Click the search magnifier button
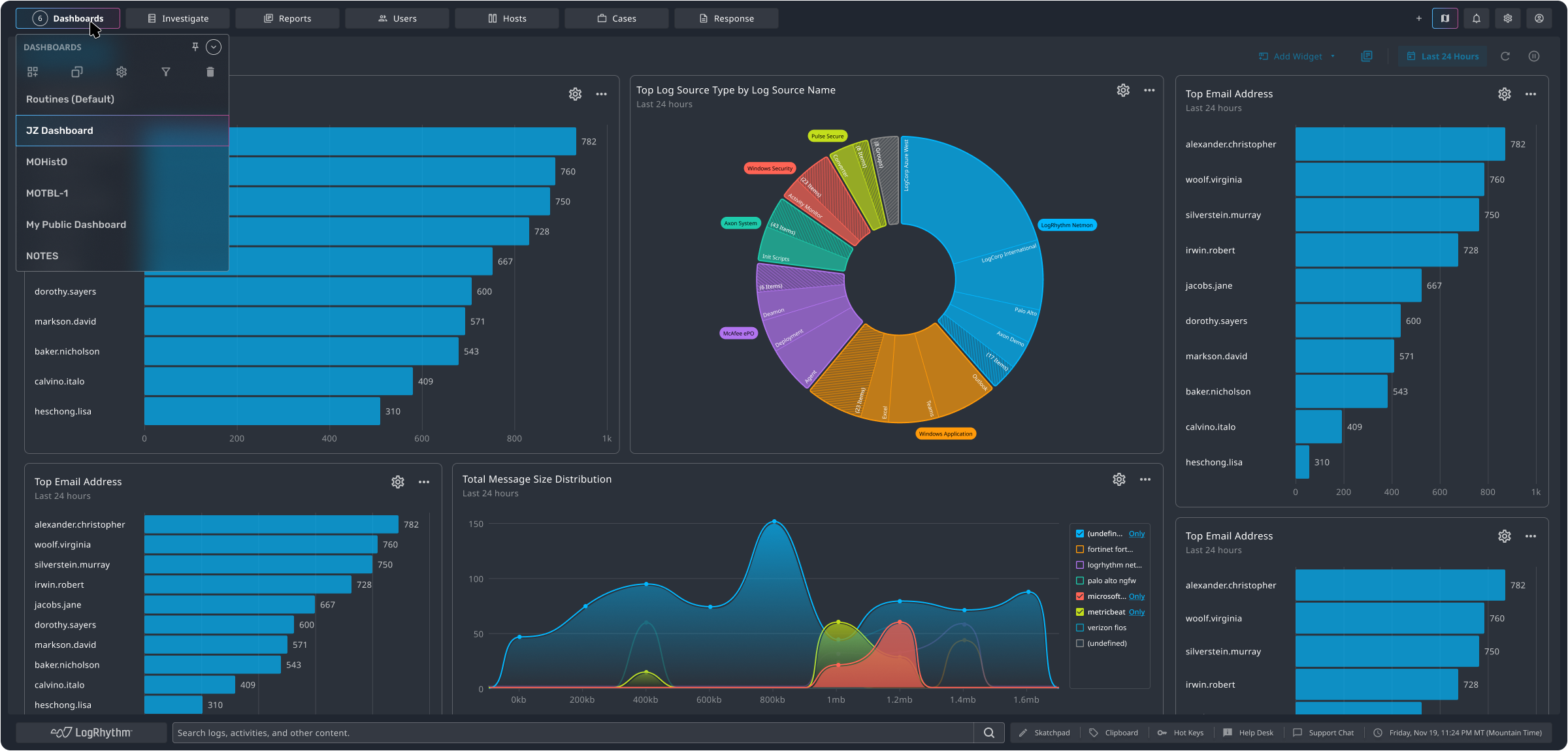Image resolution: width=1568 pixels, height=751 pixels. point(989,733)
